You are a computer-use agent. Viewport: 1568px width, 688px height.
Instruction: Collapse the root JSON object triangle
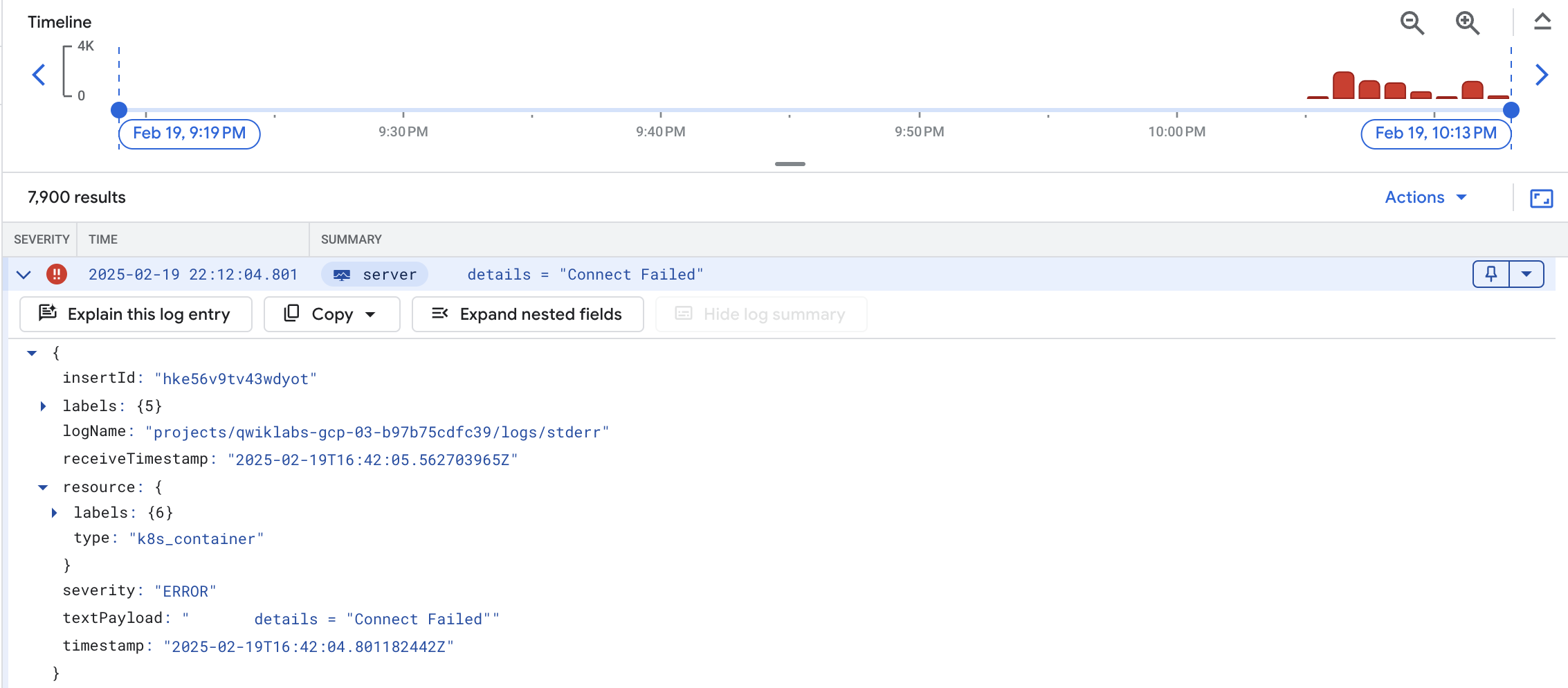pos(32,353)
